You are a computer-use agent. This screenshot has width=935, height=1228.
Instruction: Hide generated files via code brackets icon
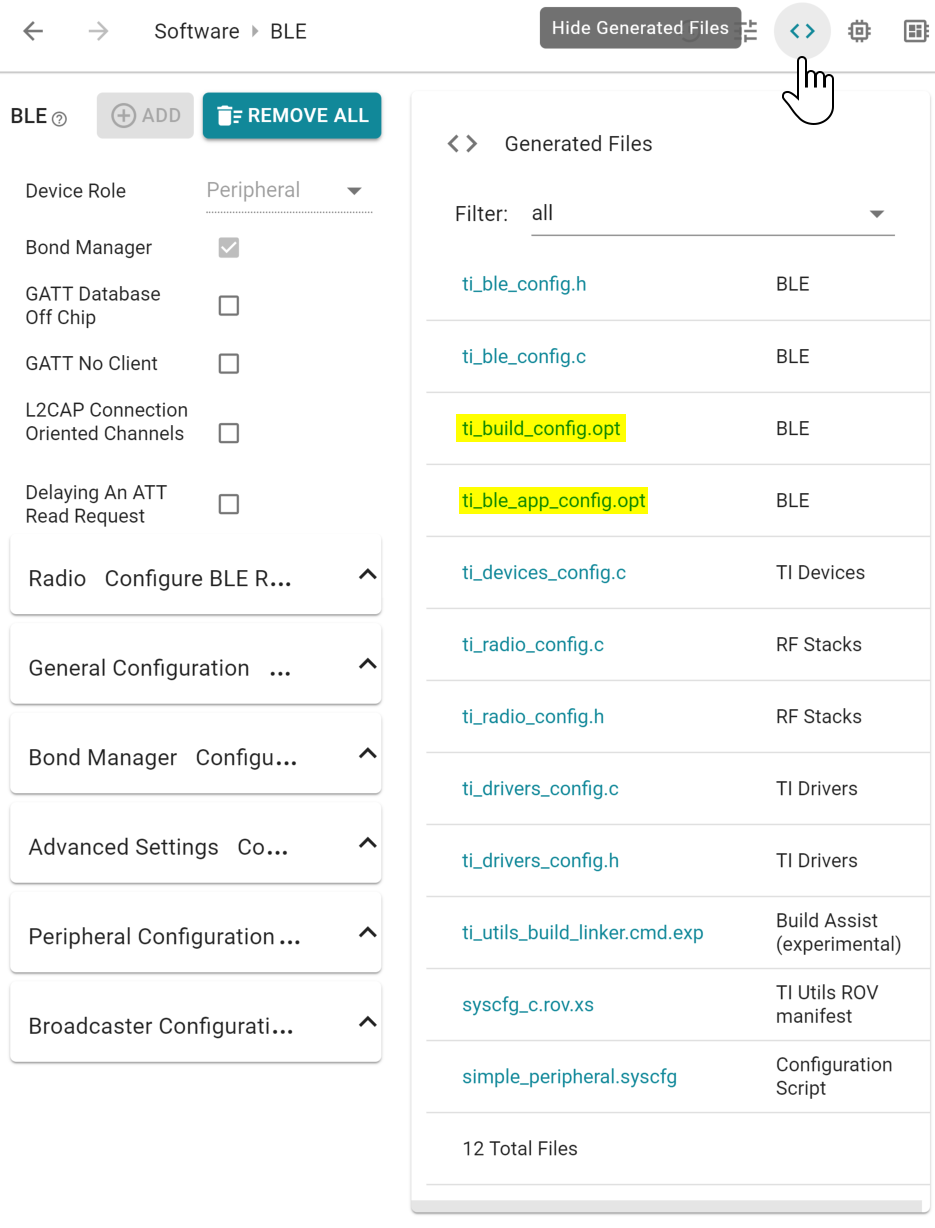[802, 31]
